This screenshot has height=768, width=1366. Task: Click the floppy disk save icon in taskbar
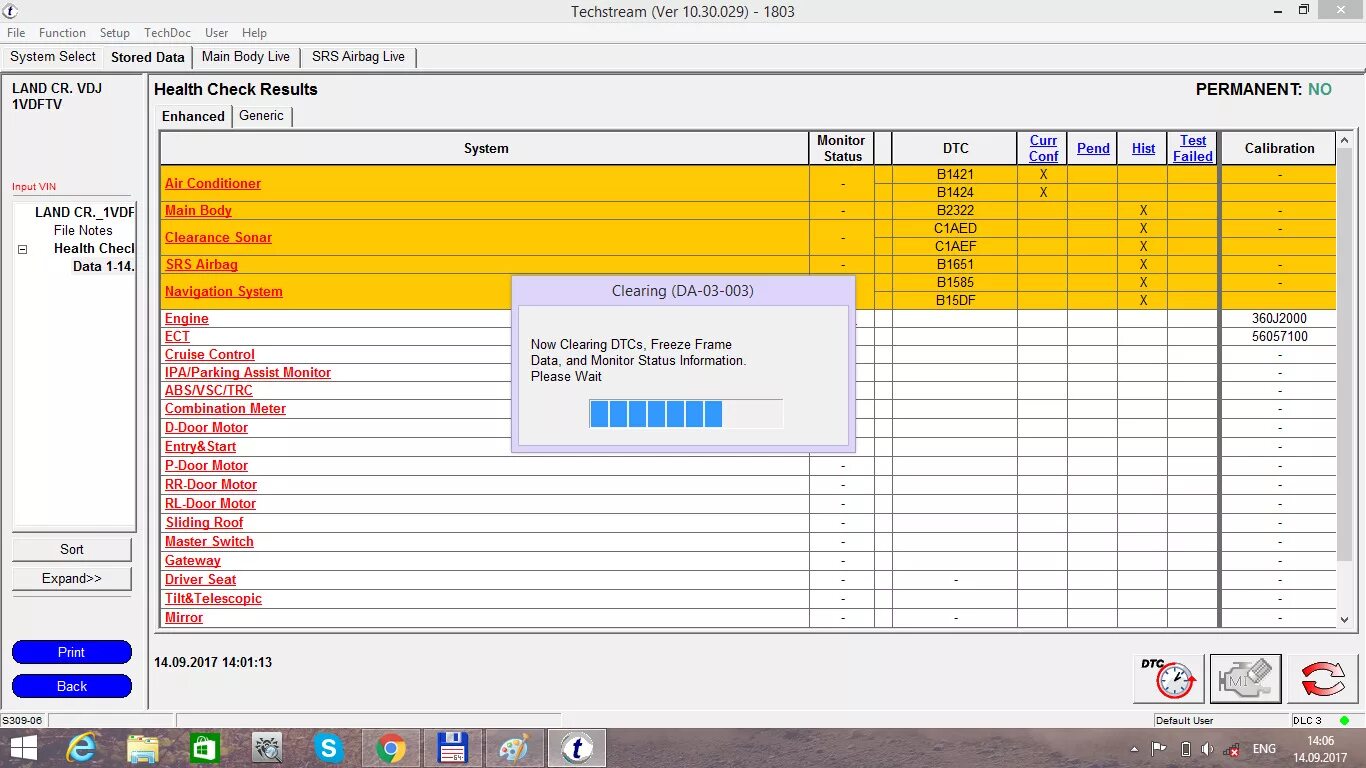pyautogui.click(x=453, y=748)
